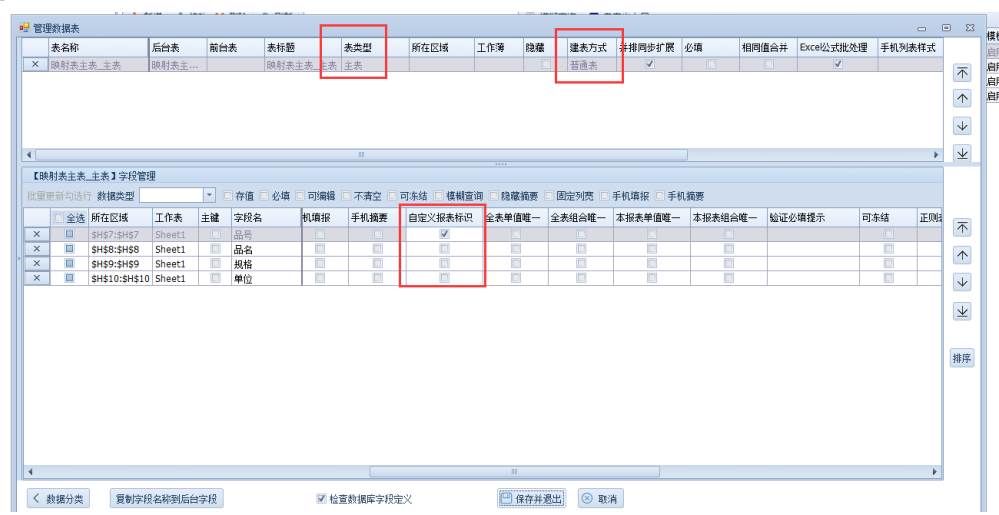Open the 数据类型 dropdown

click(209, 195)
